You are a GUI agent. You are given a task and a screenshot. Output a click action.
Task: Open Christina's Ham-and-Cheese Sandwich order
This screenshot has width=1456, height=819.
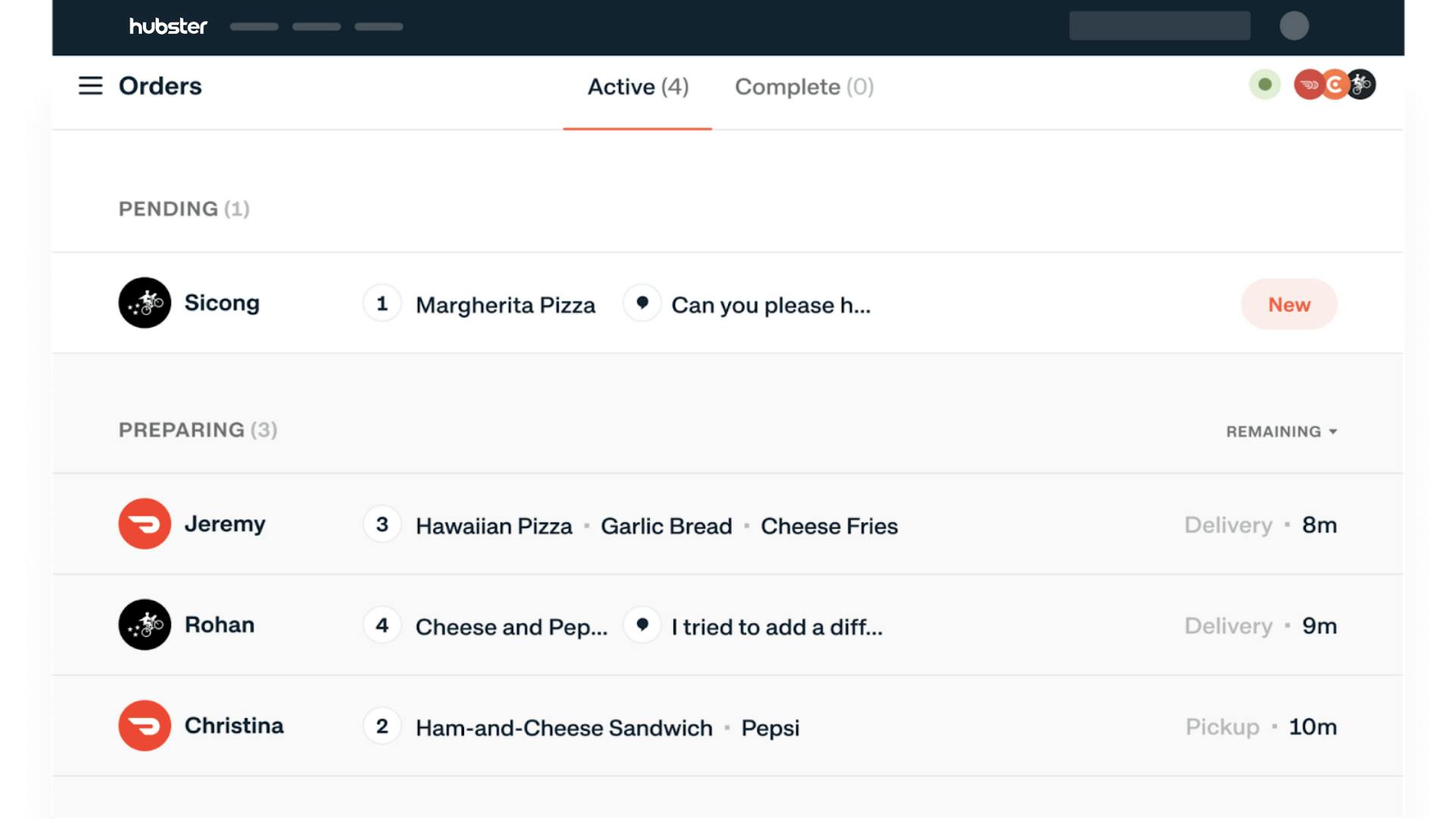(x=564, y=728)
